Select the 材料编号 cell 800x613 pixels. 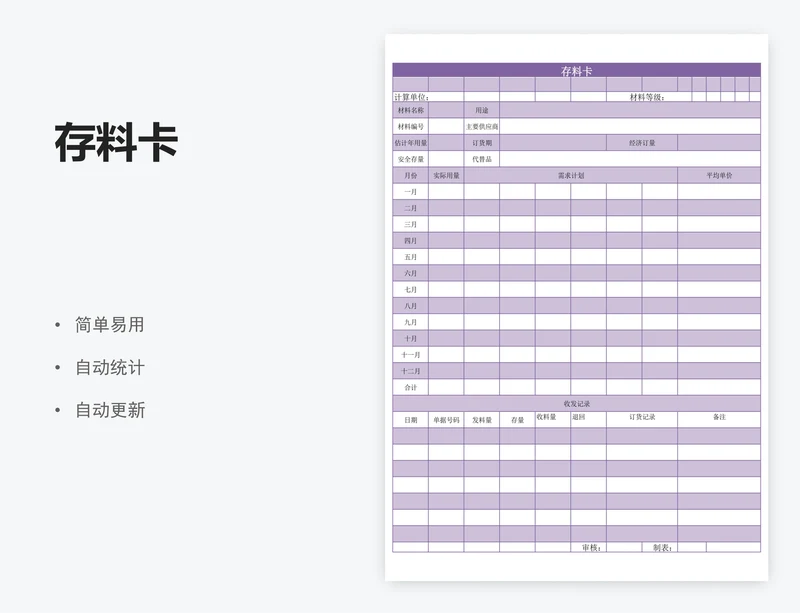[411, 127]
